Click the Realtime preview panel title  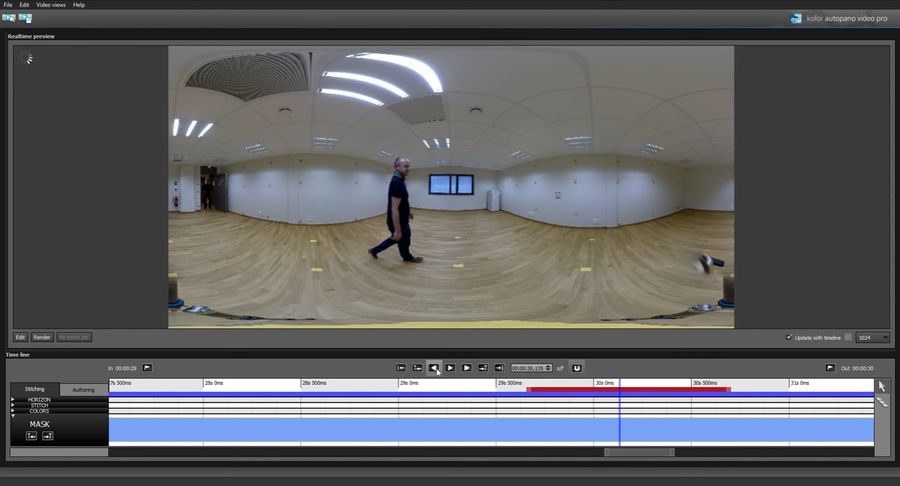pos(31,36)
